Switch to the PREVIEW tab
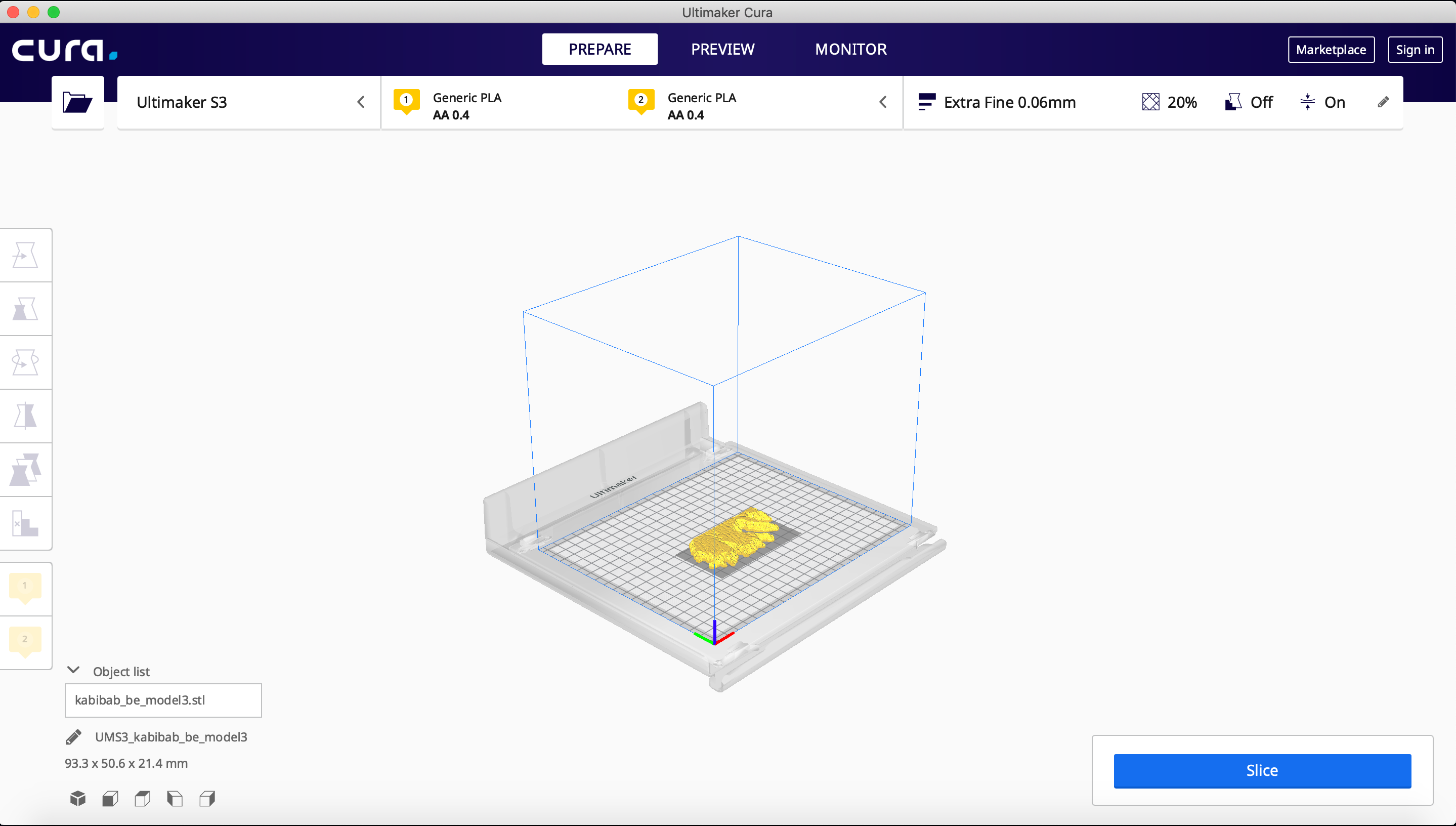The width and height of the screenshot is (1456, 826). (x=723, y=50)
